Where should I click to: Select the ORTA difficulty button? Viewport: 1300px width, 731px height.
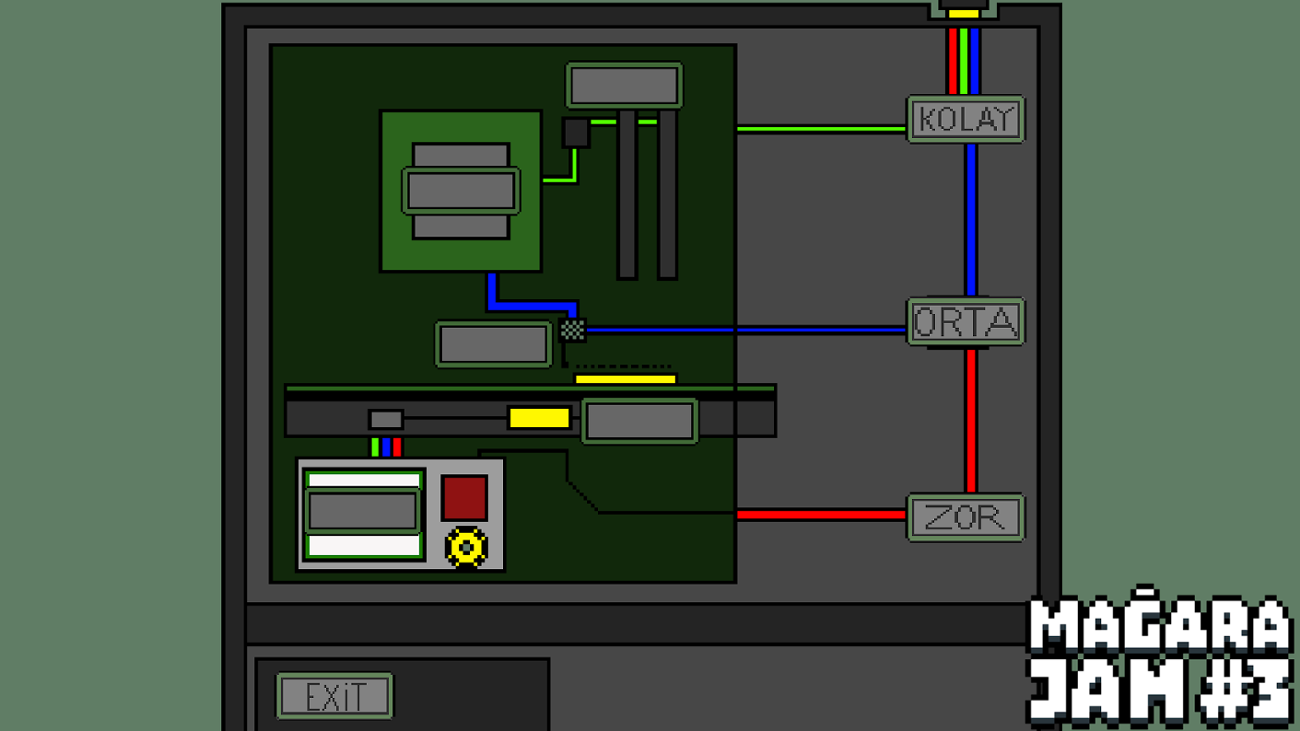[966, 322]
